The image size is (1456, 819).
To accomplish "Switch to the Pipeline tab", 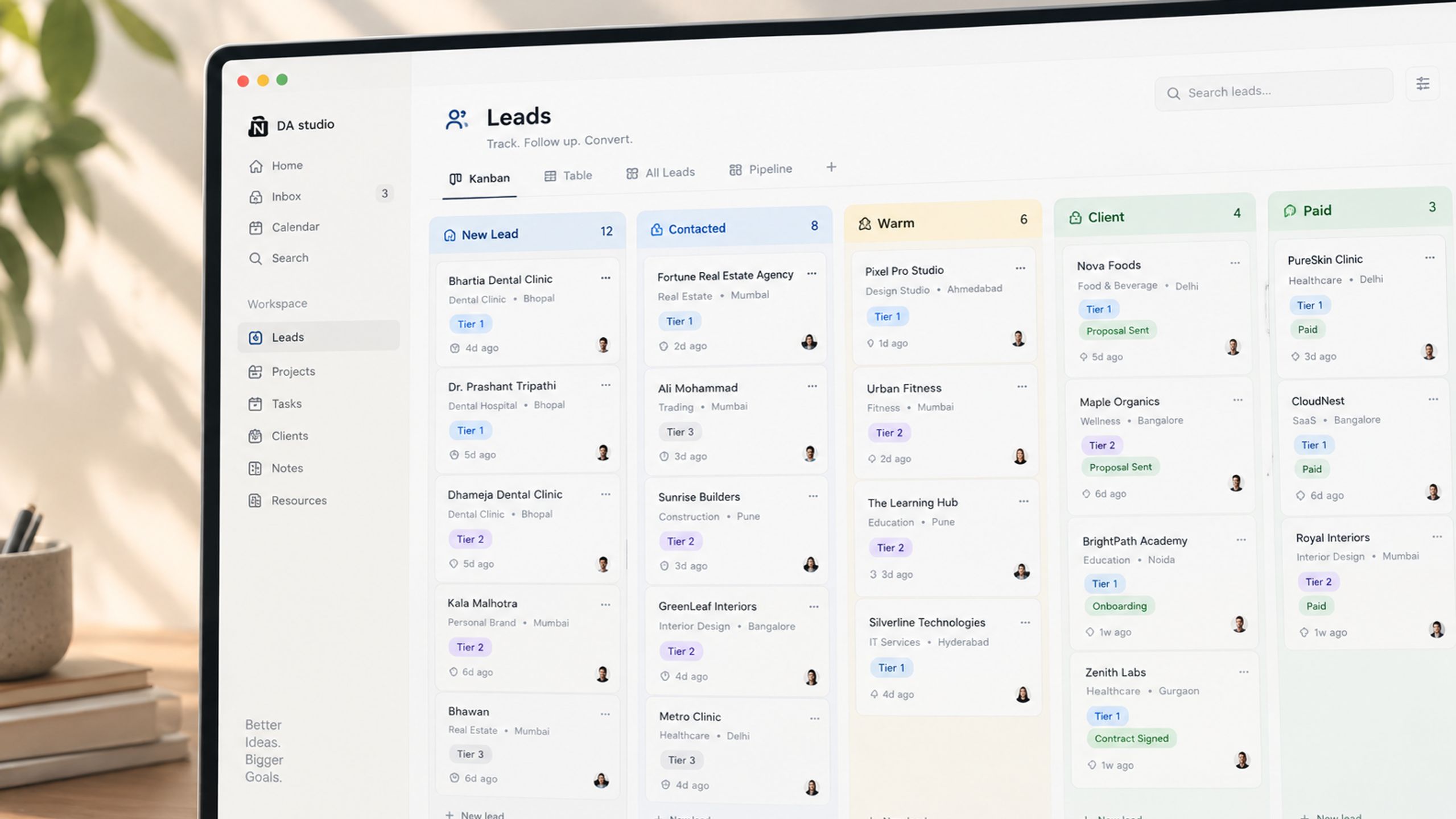I will pos(761,169).
